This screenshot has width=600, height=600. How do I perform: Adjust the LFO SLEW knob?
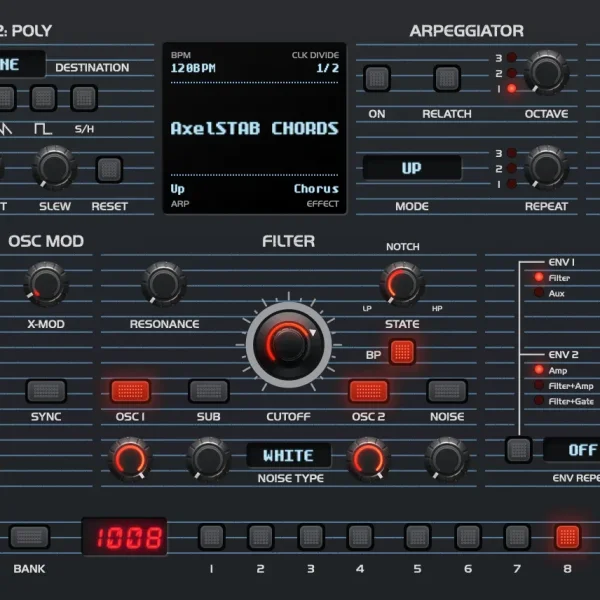click(54, 168)
